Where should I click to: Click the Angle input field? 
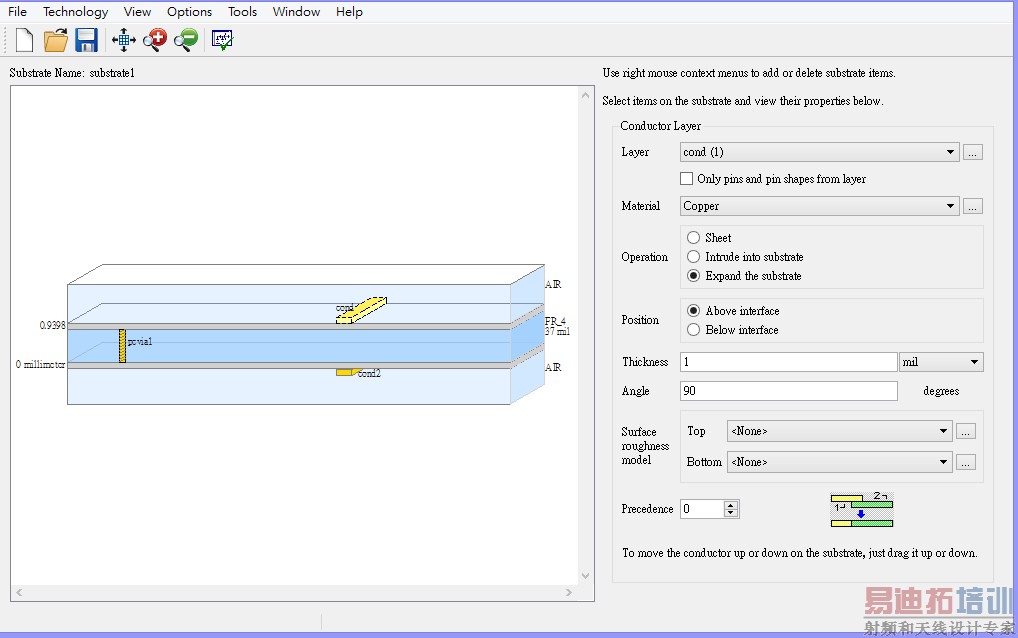pyautogui.click(x=788, y=391)
